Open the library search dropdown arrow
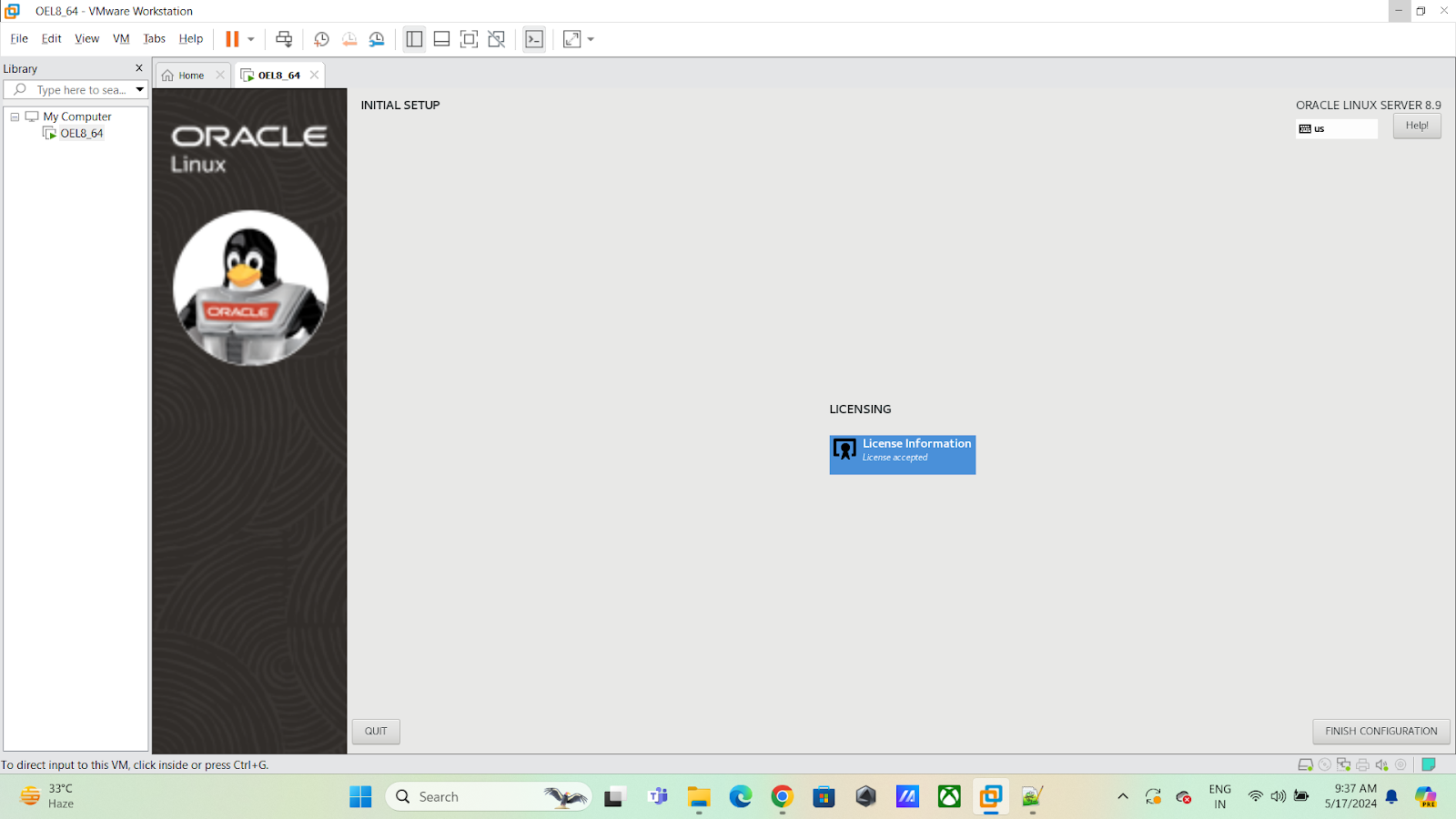 [140, 90]
